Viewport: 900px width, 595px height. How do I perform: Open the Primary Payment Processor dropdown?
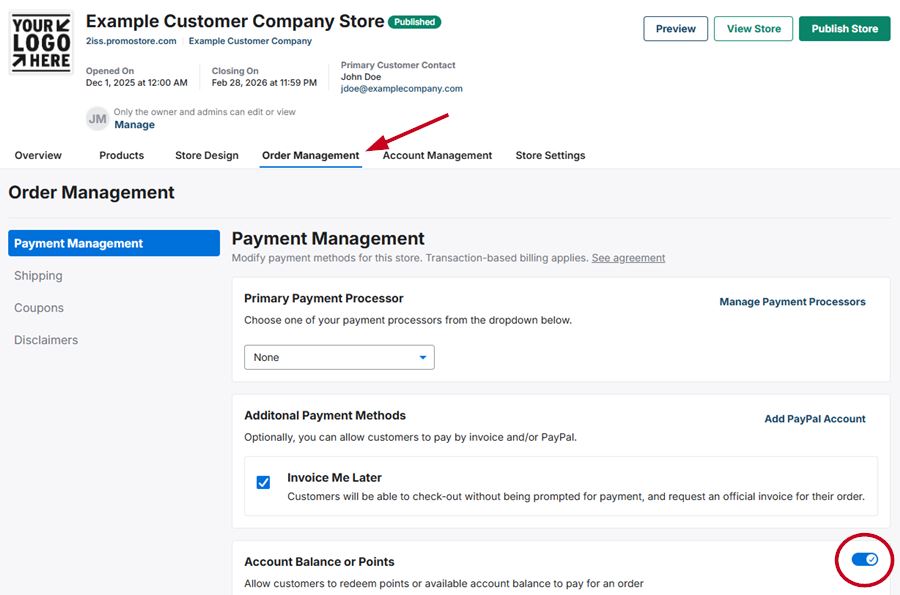[x=339, y=357]
